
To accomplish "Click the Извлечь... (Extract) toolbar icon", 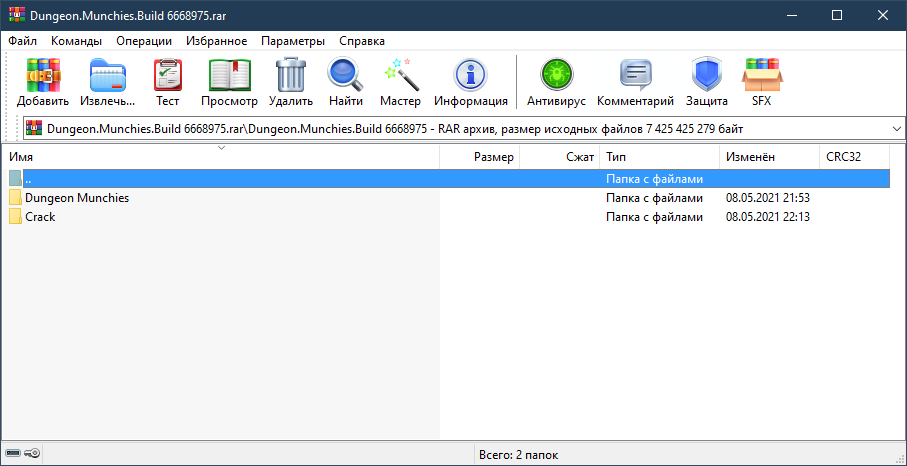I will click(x=108, y=75).
